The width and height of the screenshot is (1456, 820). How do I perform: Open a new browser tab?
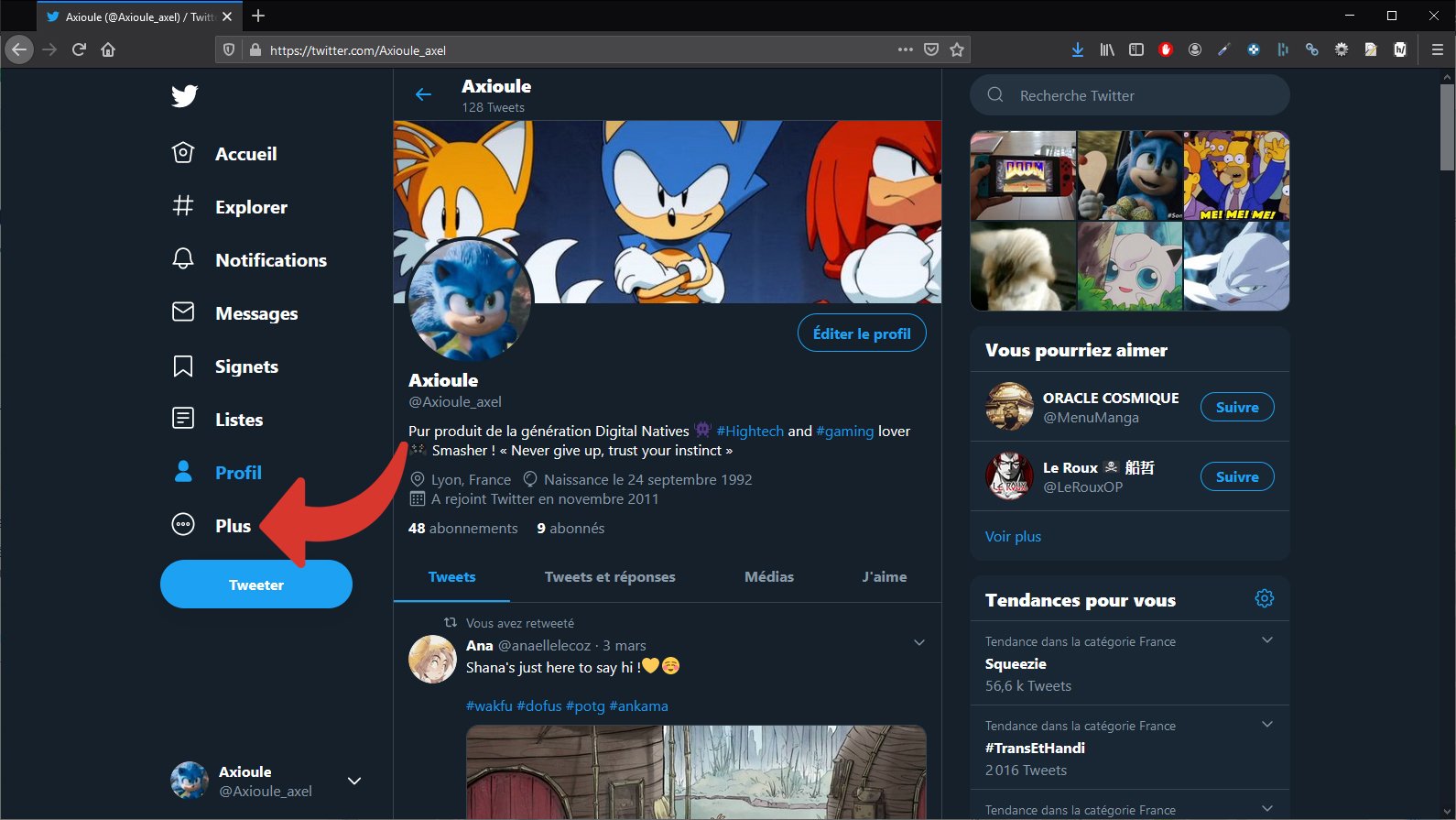(x=258, y=16)
